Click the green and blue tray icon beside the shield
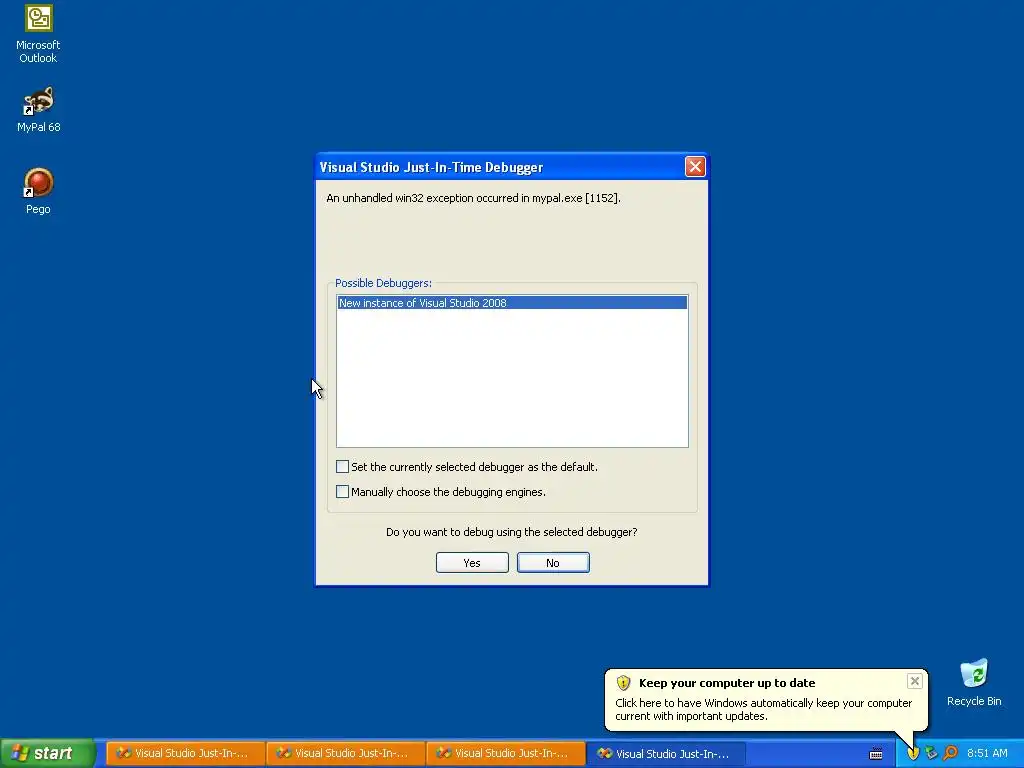 (x=931, y=753)
